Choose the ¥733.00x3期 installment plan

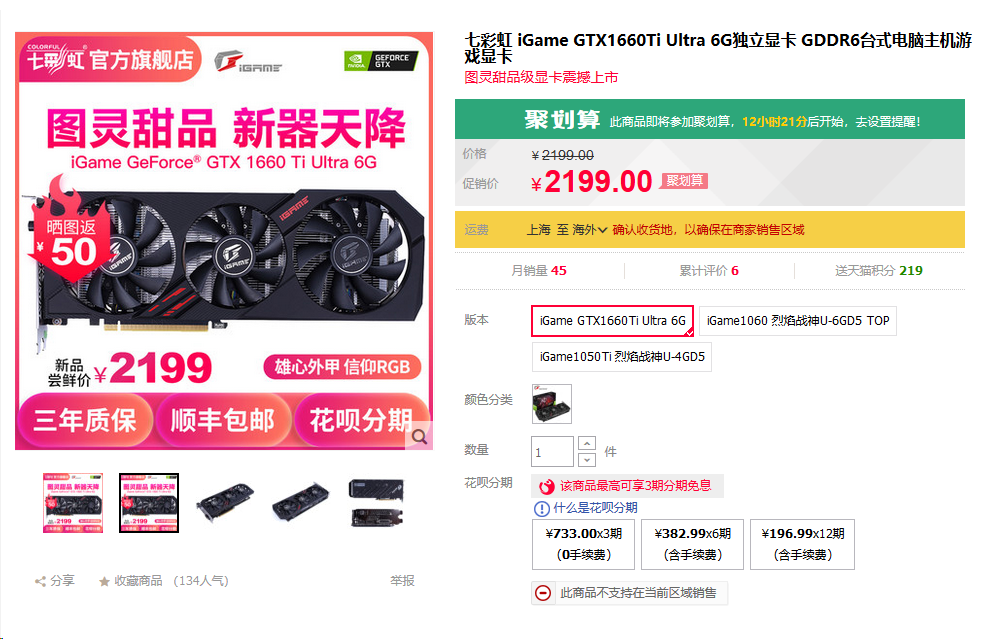[584, 544]
